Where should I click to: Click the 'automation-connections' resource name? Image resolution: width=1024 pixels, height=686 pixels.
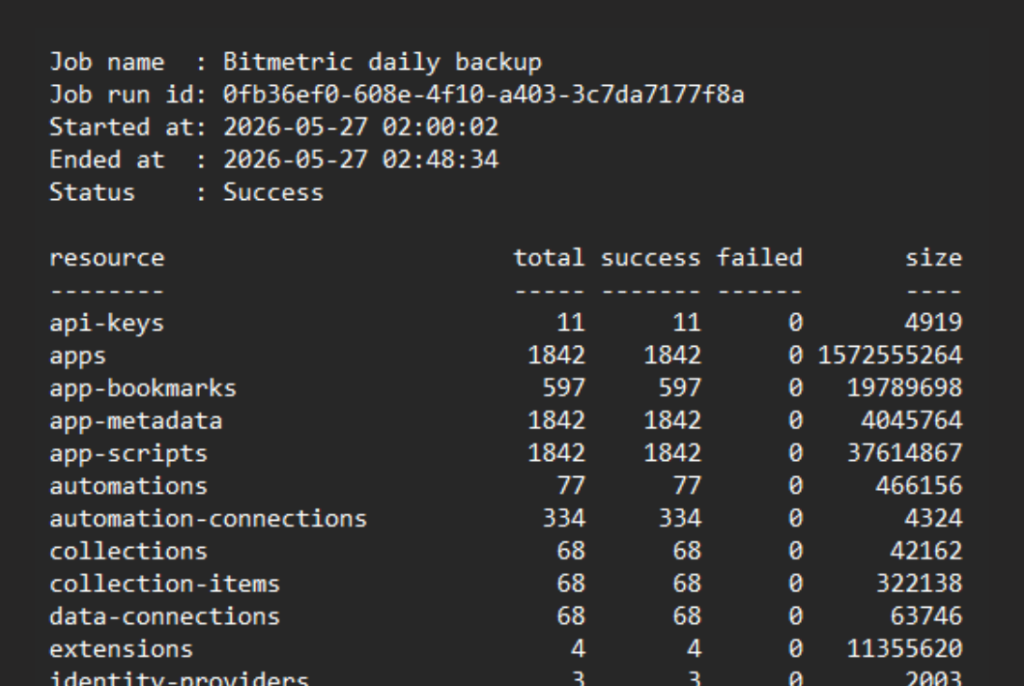[208, 519]
